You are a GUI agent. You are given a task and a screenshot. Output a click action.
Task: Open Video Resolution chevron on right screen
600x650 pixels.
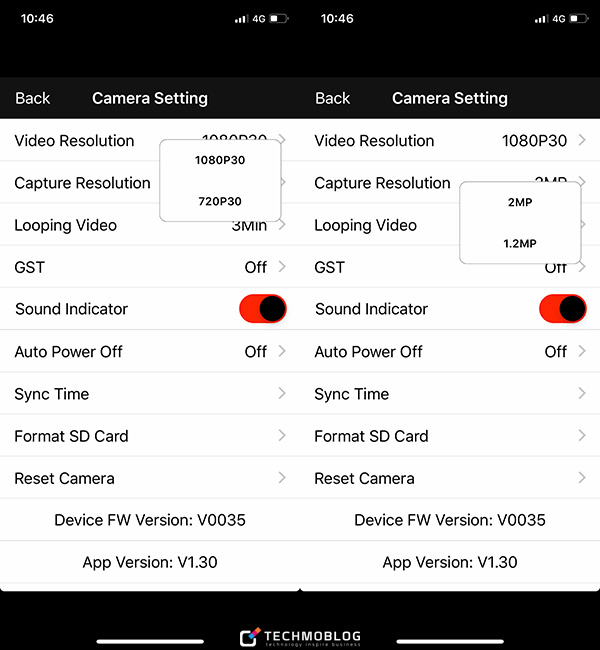coord(582,141)
